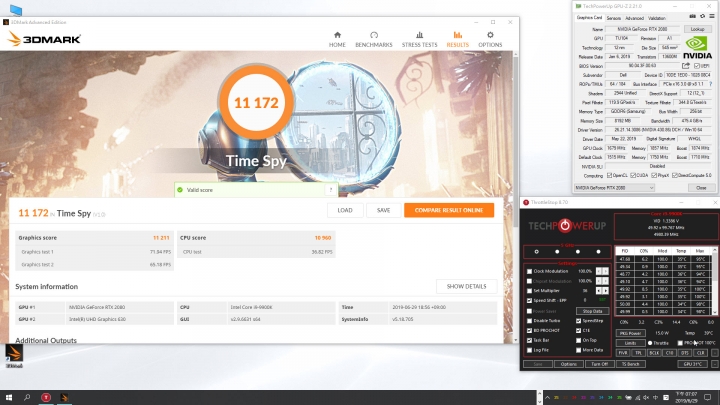Toggle BD PROCHOT checkbox

point(529,331)
